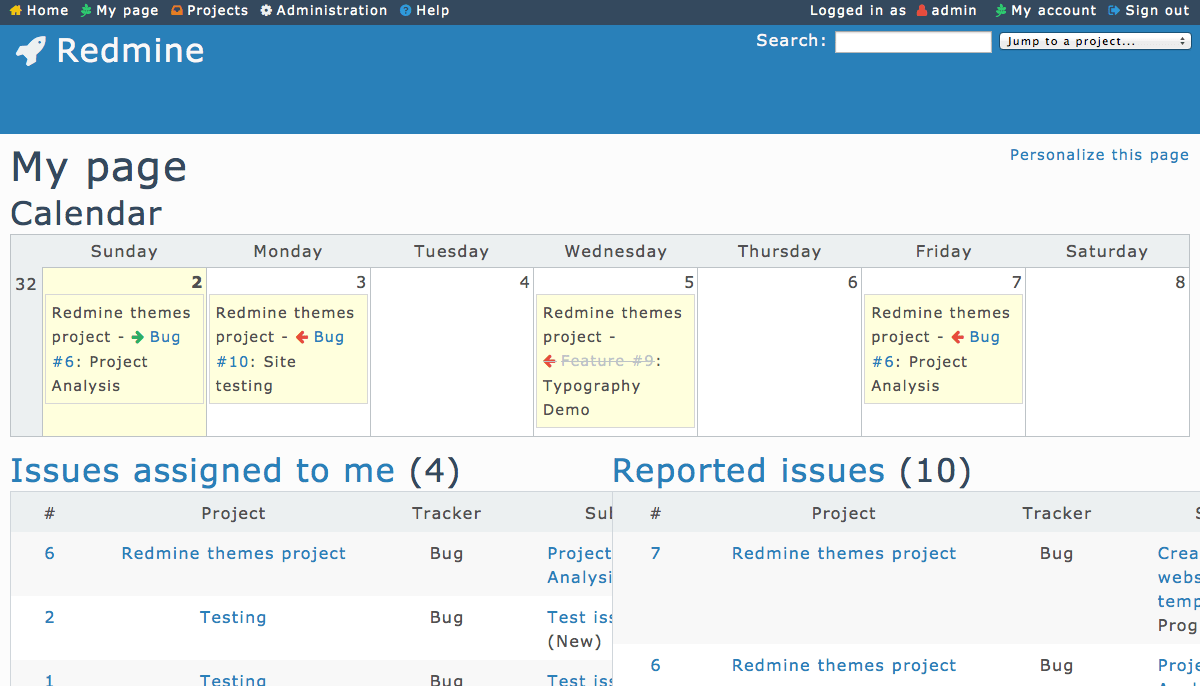Click the gear icon beside Administration

(x=266, y=11)
